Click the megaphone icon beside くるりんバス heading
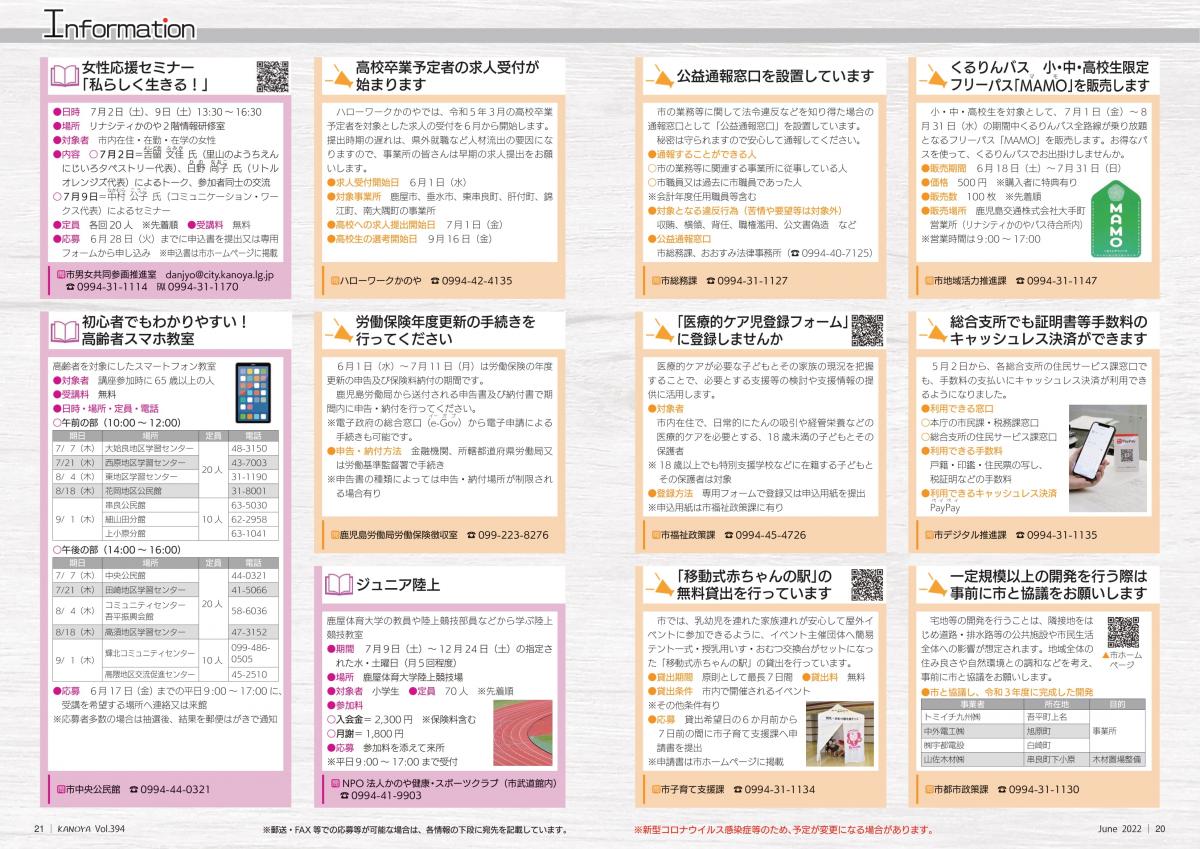This screenshot has height=849, width=1200. coord(933,77)
